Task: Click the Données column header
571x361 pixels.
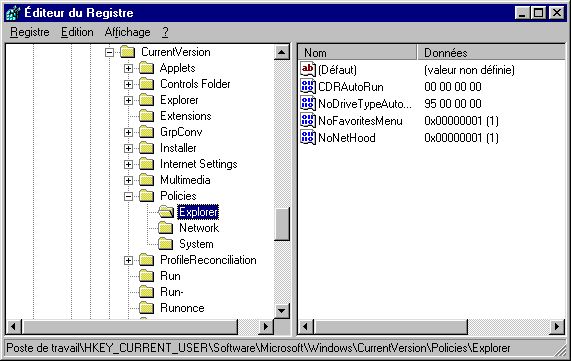Action: click(x=492, y=53)
